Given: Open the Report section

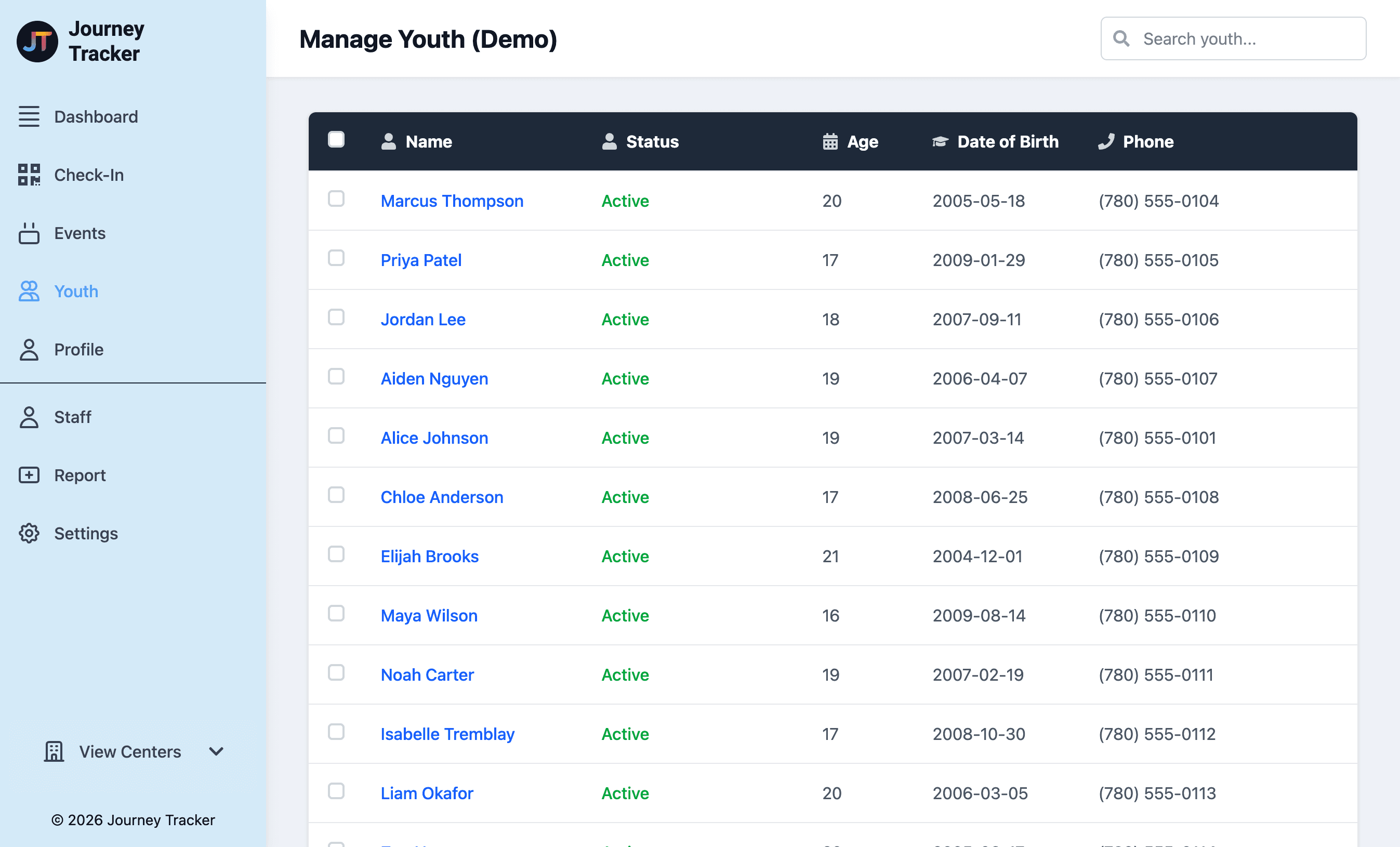Looking at the screenshot, I should coord(80,475).
